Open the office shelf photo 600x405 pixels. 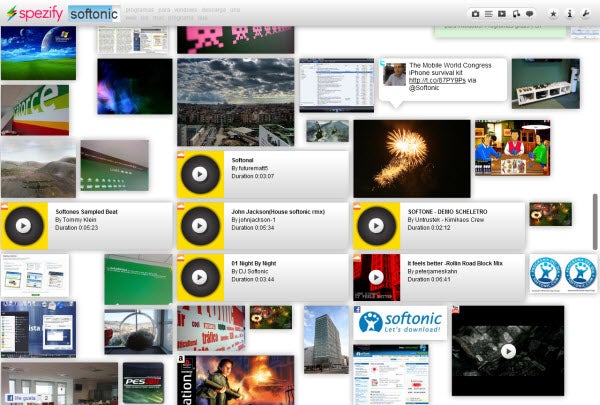click(546, 83)
